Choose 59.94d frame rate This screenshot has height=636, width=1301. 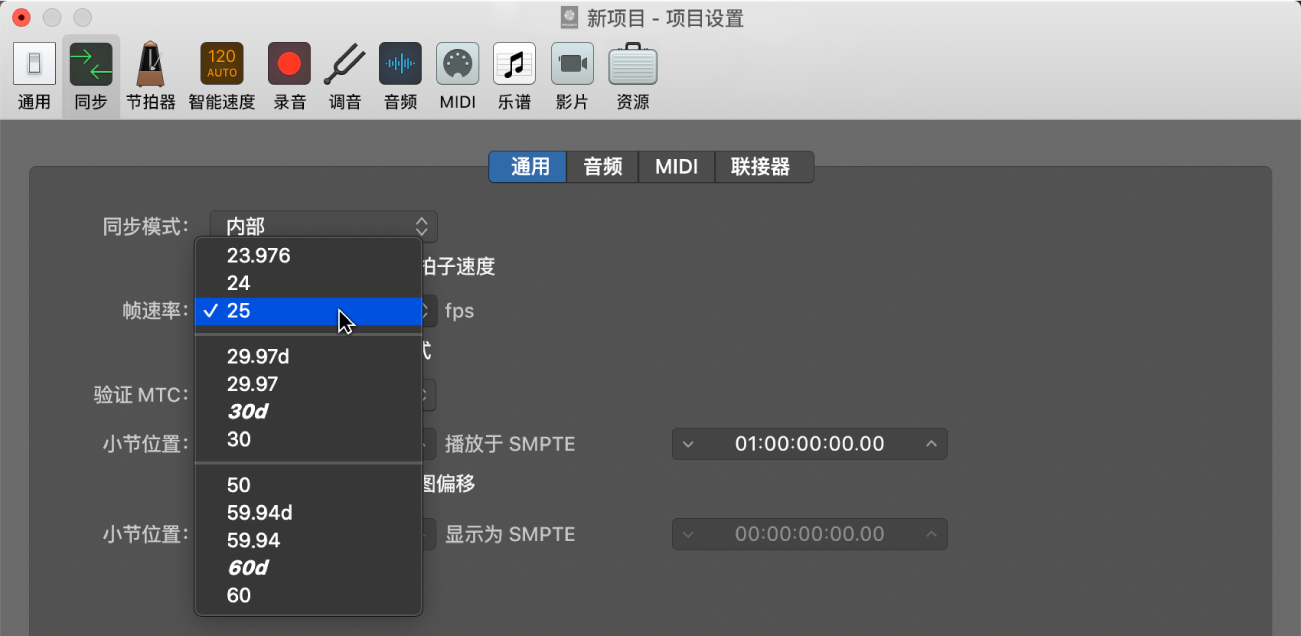point(308,513)
